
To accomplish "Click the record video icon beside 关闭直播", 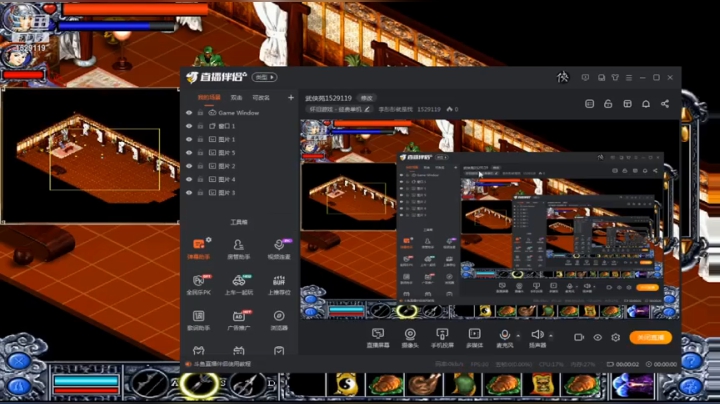I will (579, 337).
